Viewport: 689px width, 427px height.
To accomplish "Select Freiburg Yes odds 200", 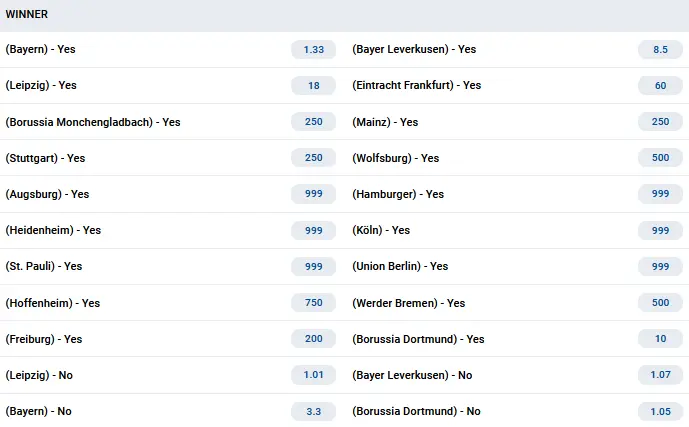I will [313, 339].
